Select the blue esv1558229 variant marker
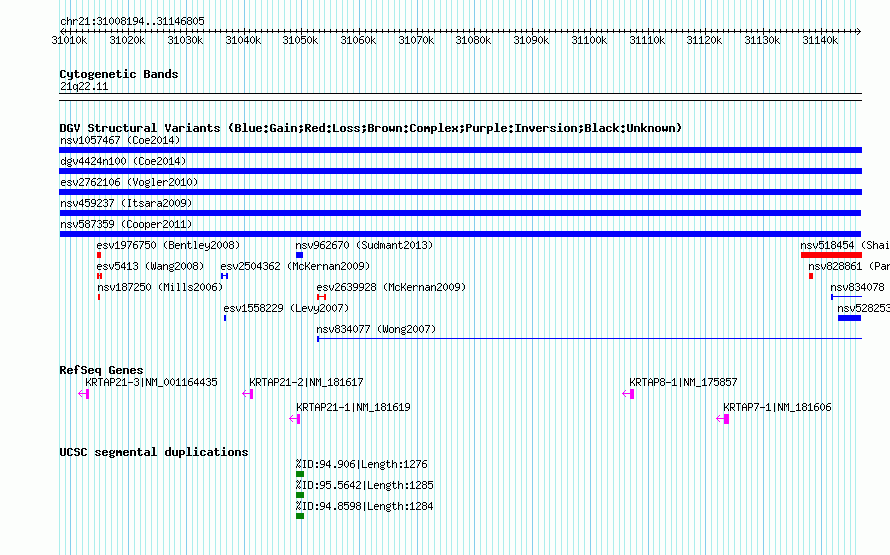The width and height of the screenshot is (890, 555). pos(225,318)
